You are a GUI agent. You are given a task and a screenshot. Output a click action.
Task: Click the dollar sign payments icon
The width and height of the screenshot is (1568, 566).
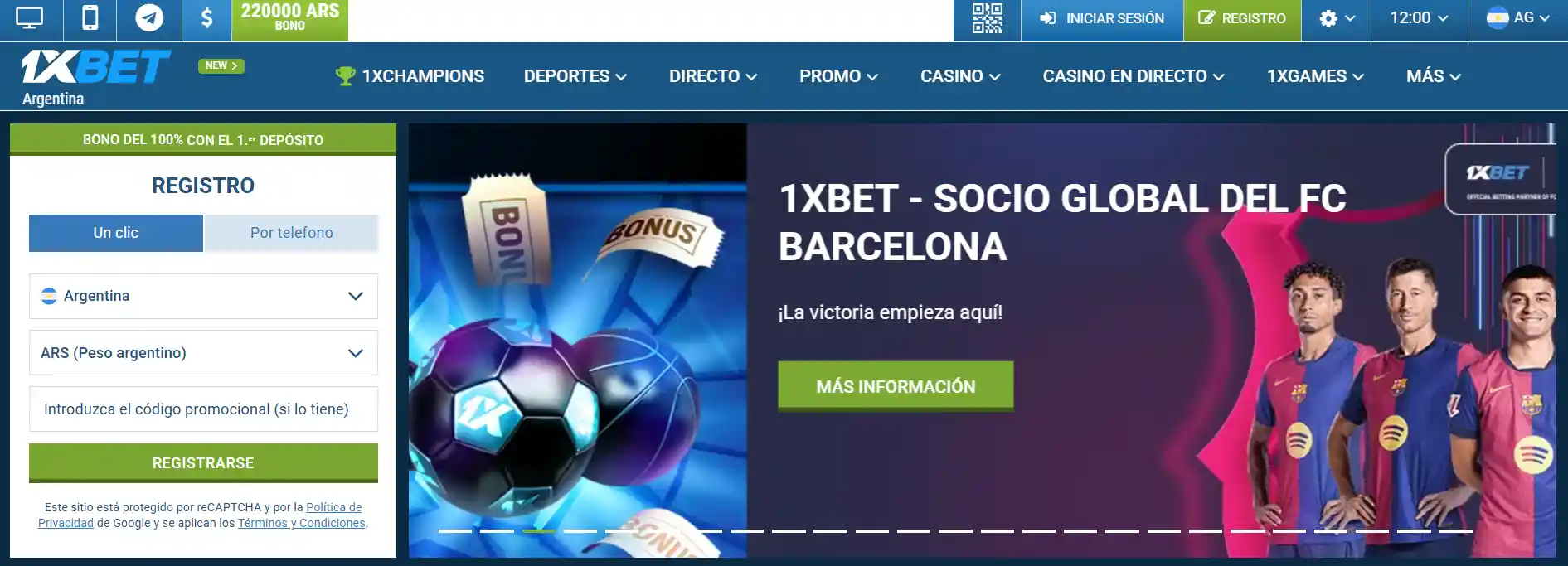coord(207,18)
